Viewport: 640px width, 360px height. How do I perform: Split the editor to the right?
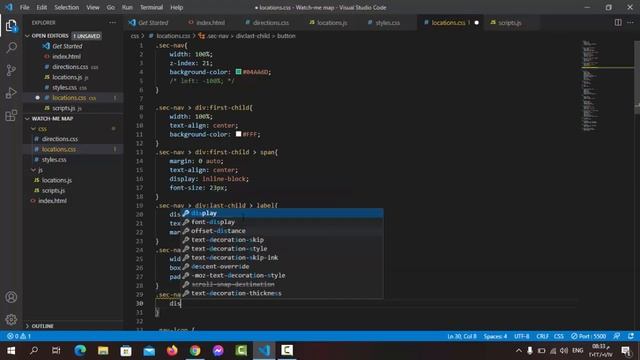pos(618,22)
